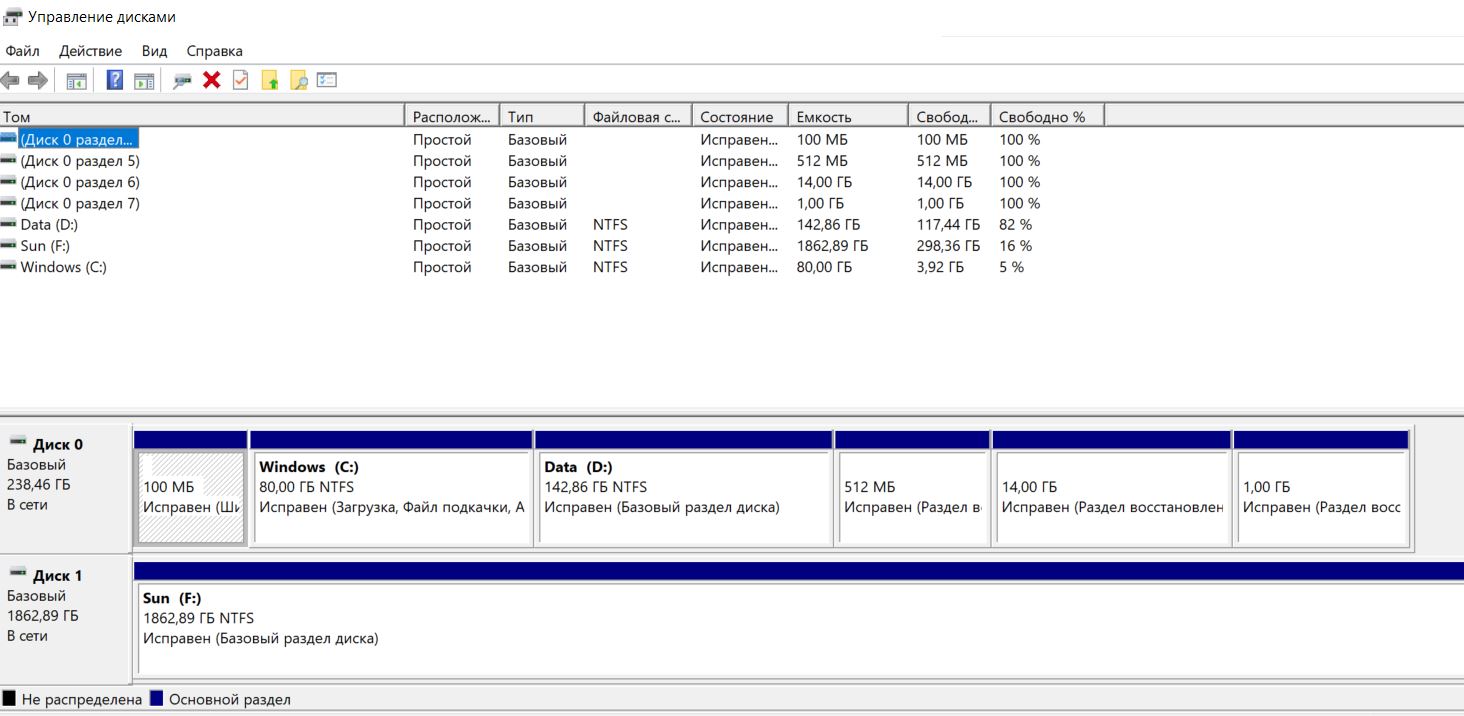The height and width of the screenshot is (716, 1464).
Task: Click the red X delete icon
Action: click(211, 80)
